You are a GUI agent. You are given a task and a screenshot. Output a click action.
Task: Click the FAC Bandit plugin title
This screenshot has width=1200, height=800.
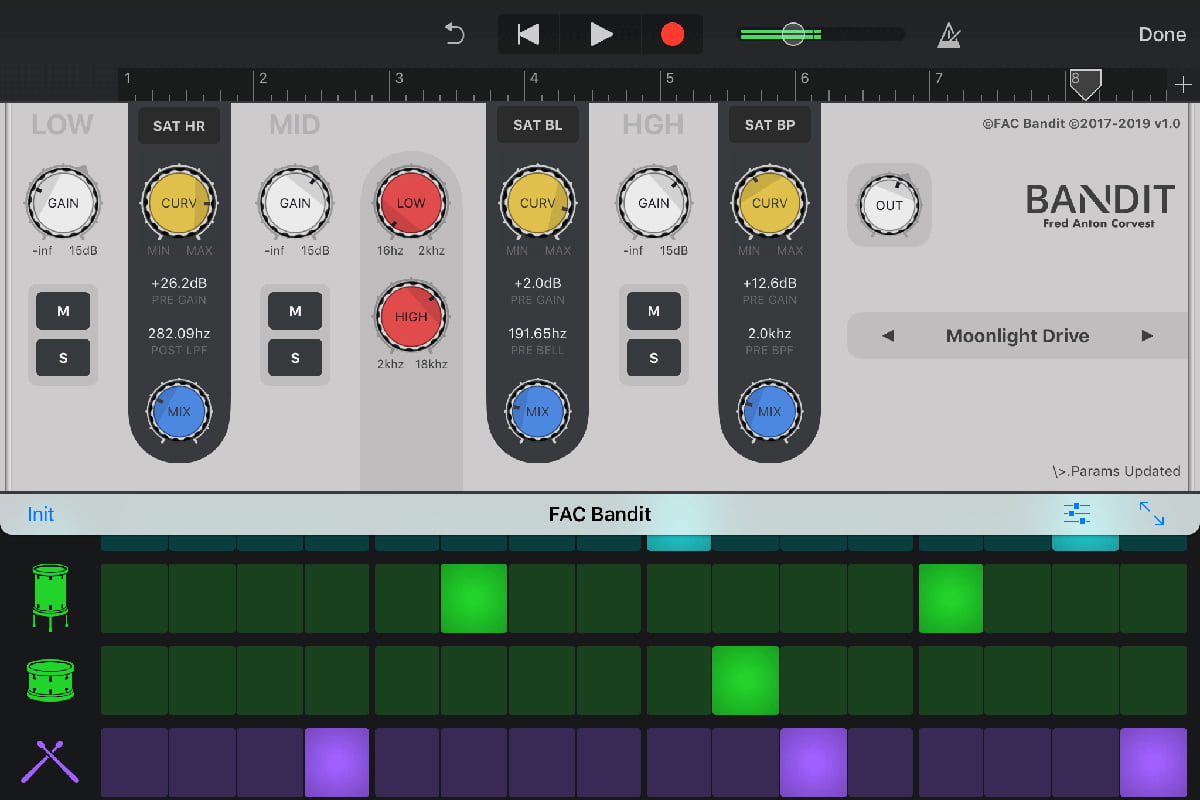click(x=600, y=514)
